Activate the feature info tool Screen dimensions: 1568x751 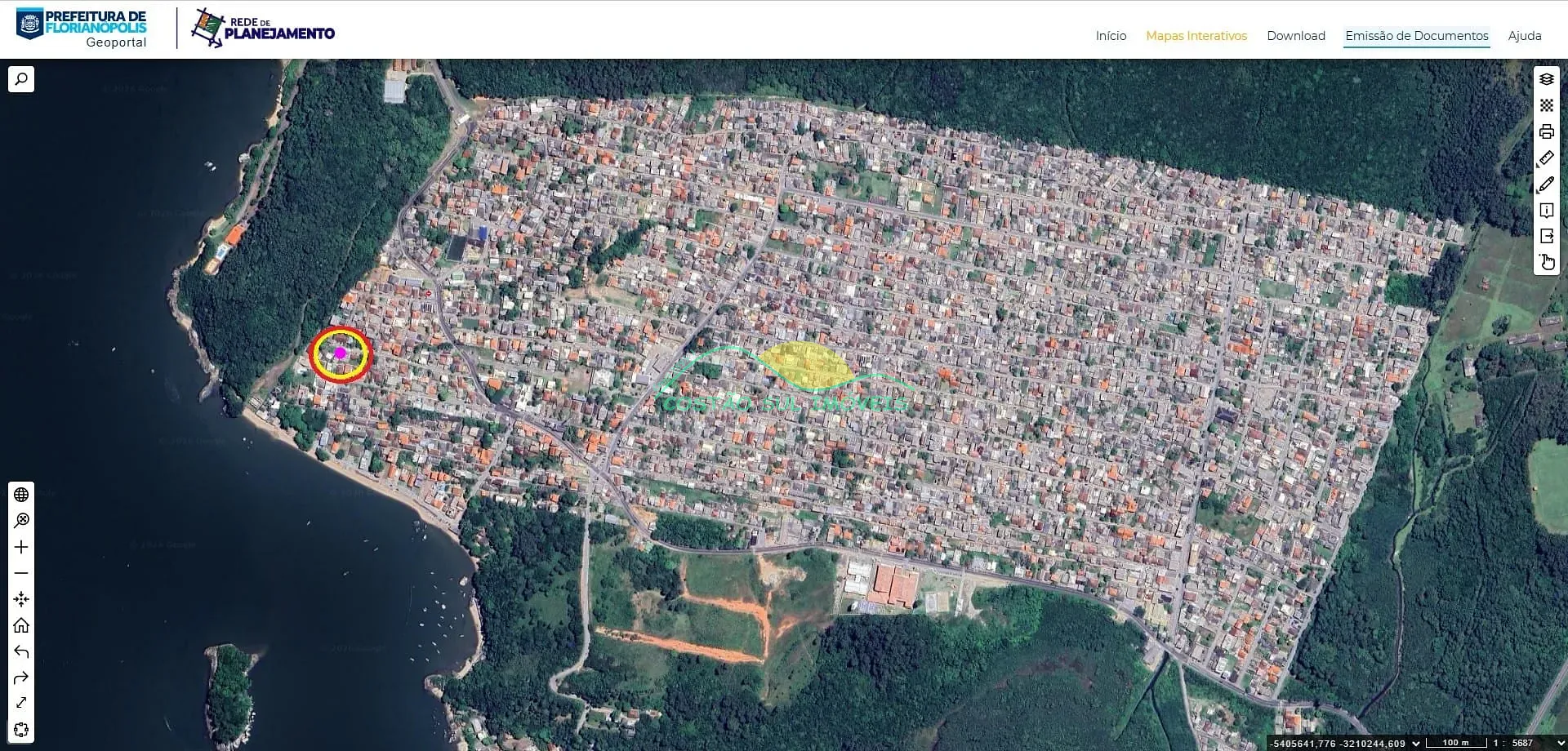tap(1546, 211)
